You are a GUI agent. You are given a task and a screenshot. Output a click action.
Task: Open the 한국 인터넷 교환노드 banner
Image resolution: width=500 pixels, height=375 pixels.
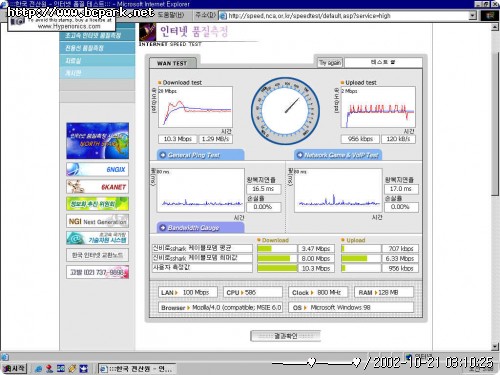pos(97,255)
